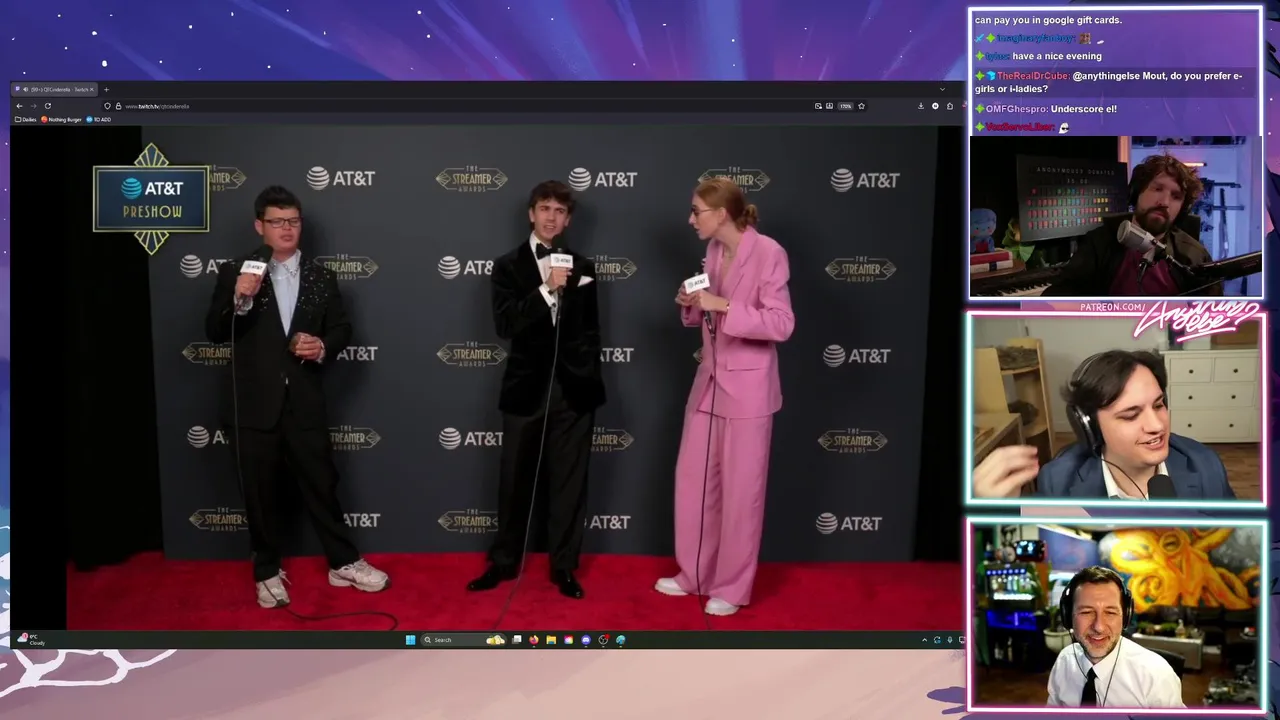Open a new browser tab
This screenshot has width=1280, height=720.
(106, 89)
